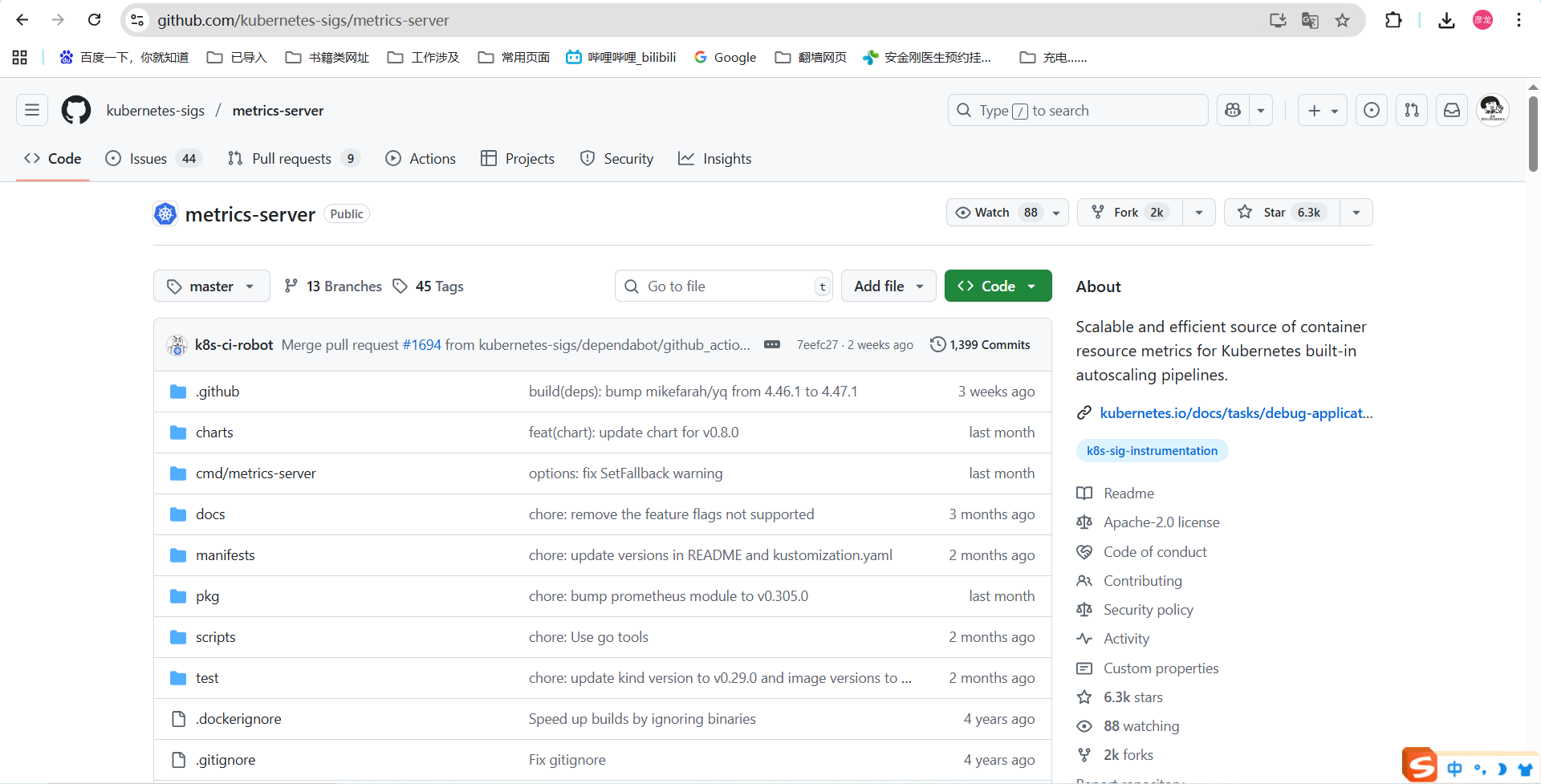Open the Copilot chat icon
Screen dimensions: 1541x784
[x=1234, y=110]
